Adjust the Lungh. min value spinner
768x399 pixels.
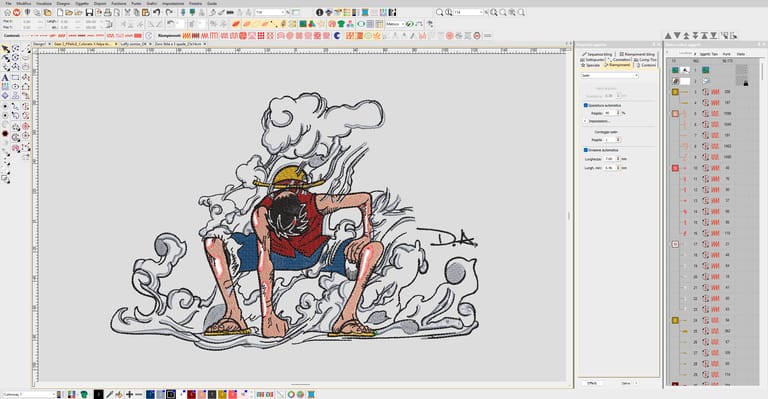click(618, 168)
